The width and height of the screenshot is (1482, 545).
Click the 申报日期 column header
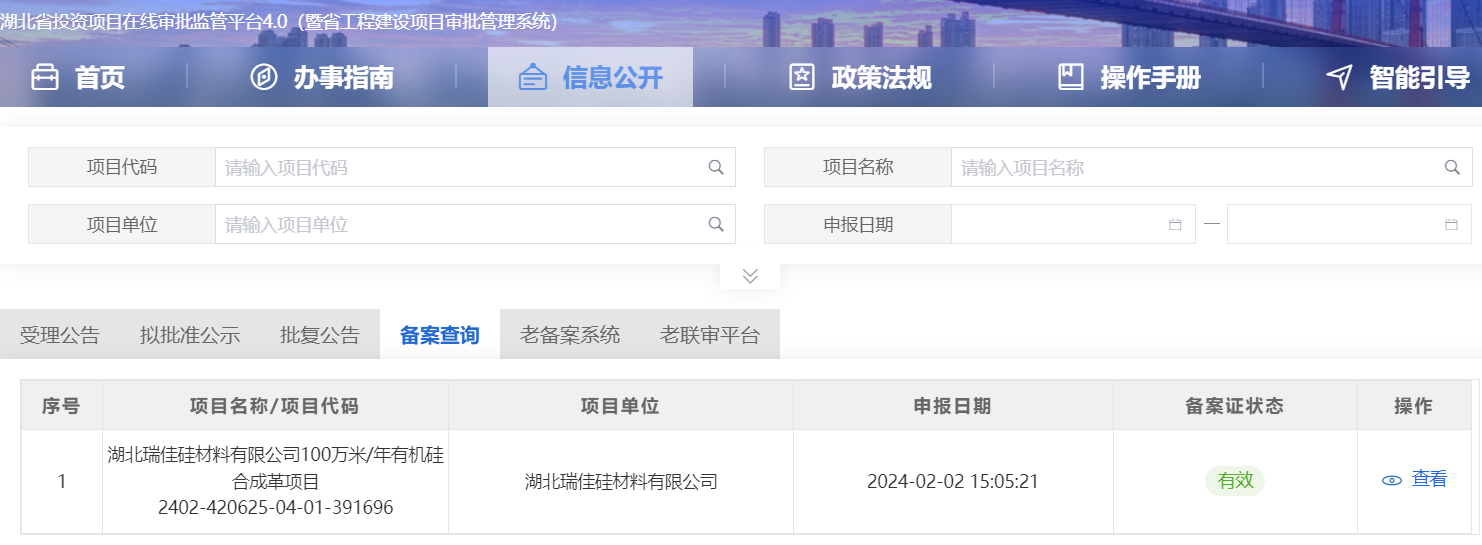click(x=953, y=406)
